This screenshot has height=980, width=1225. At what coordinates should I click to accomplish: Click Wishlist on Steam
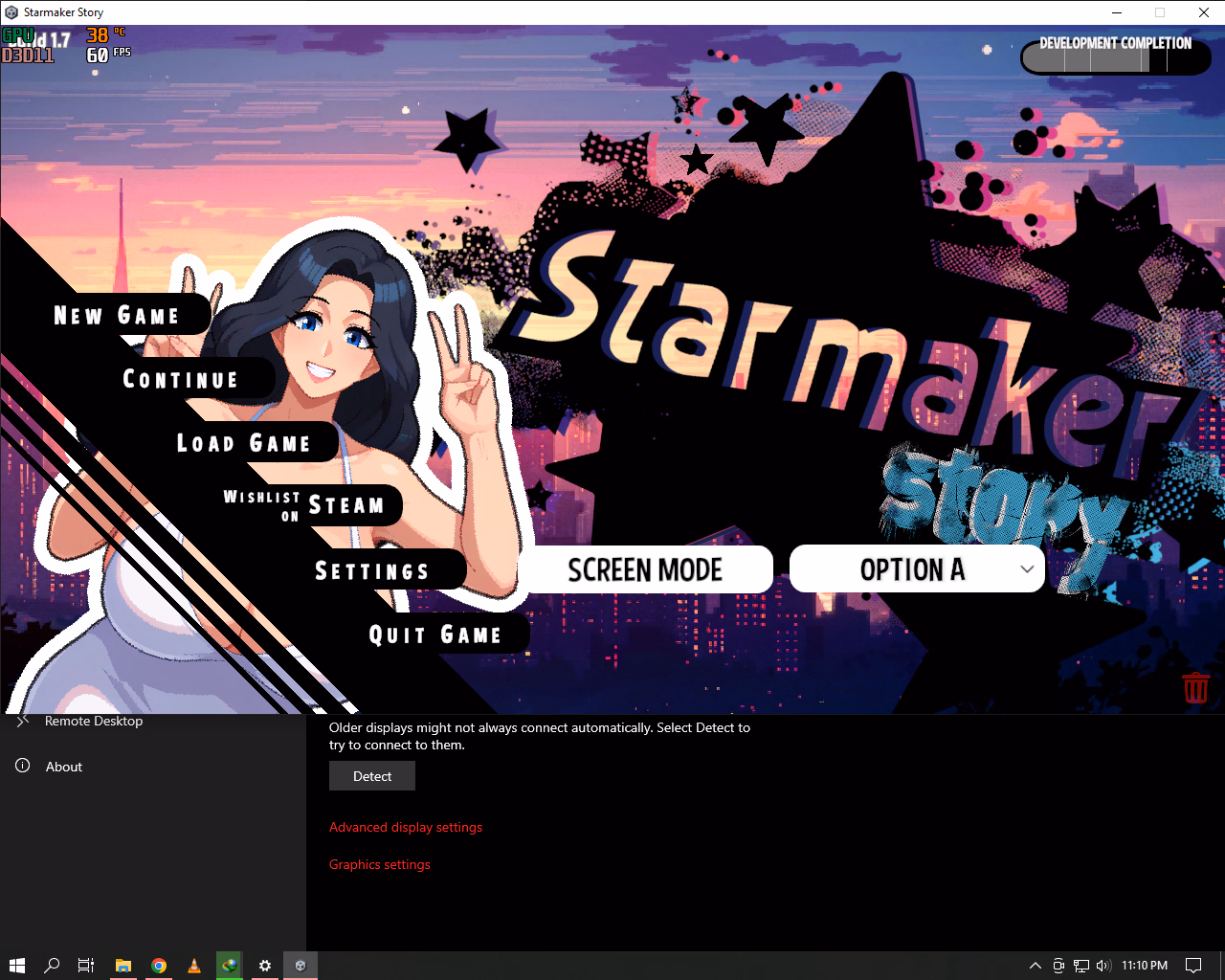coord(306,505)
